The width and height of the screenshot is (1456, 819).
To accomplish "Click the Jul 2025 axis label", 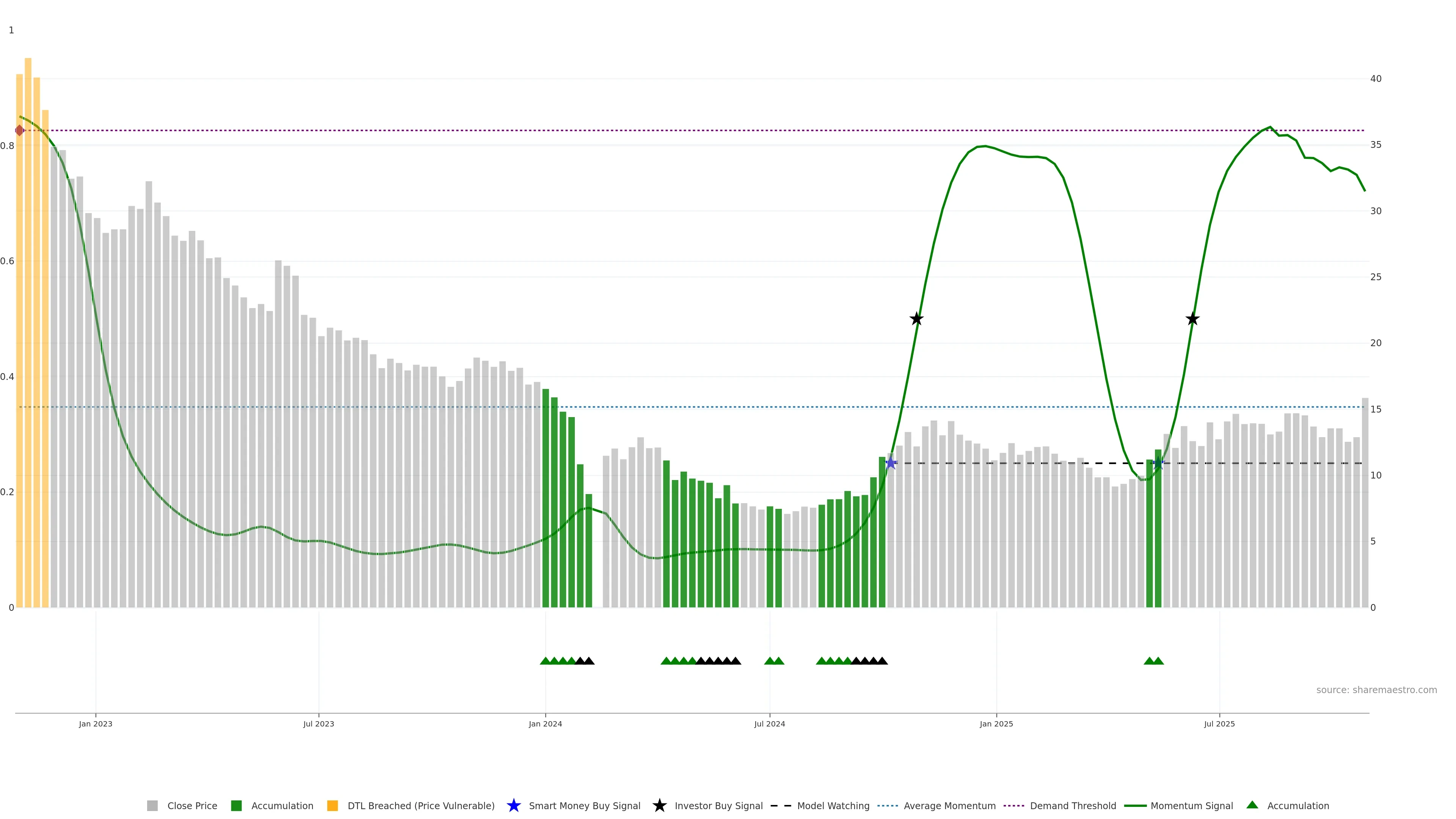I will (x=1219, y=723).
